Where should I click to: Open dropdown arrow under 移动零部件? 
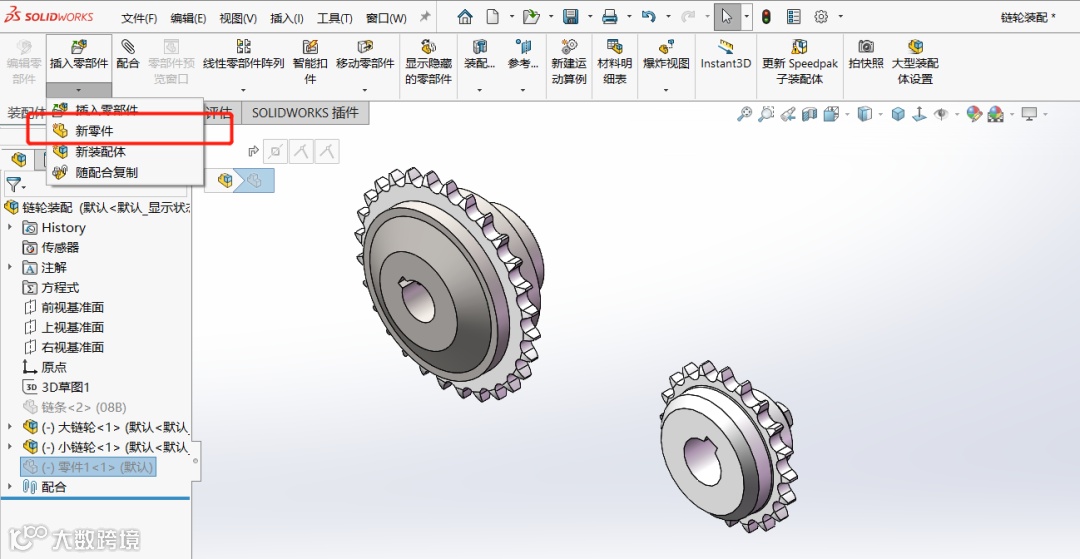tap(364, 90)
